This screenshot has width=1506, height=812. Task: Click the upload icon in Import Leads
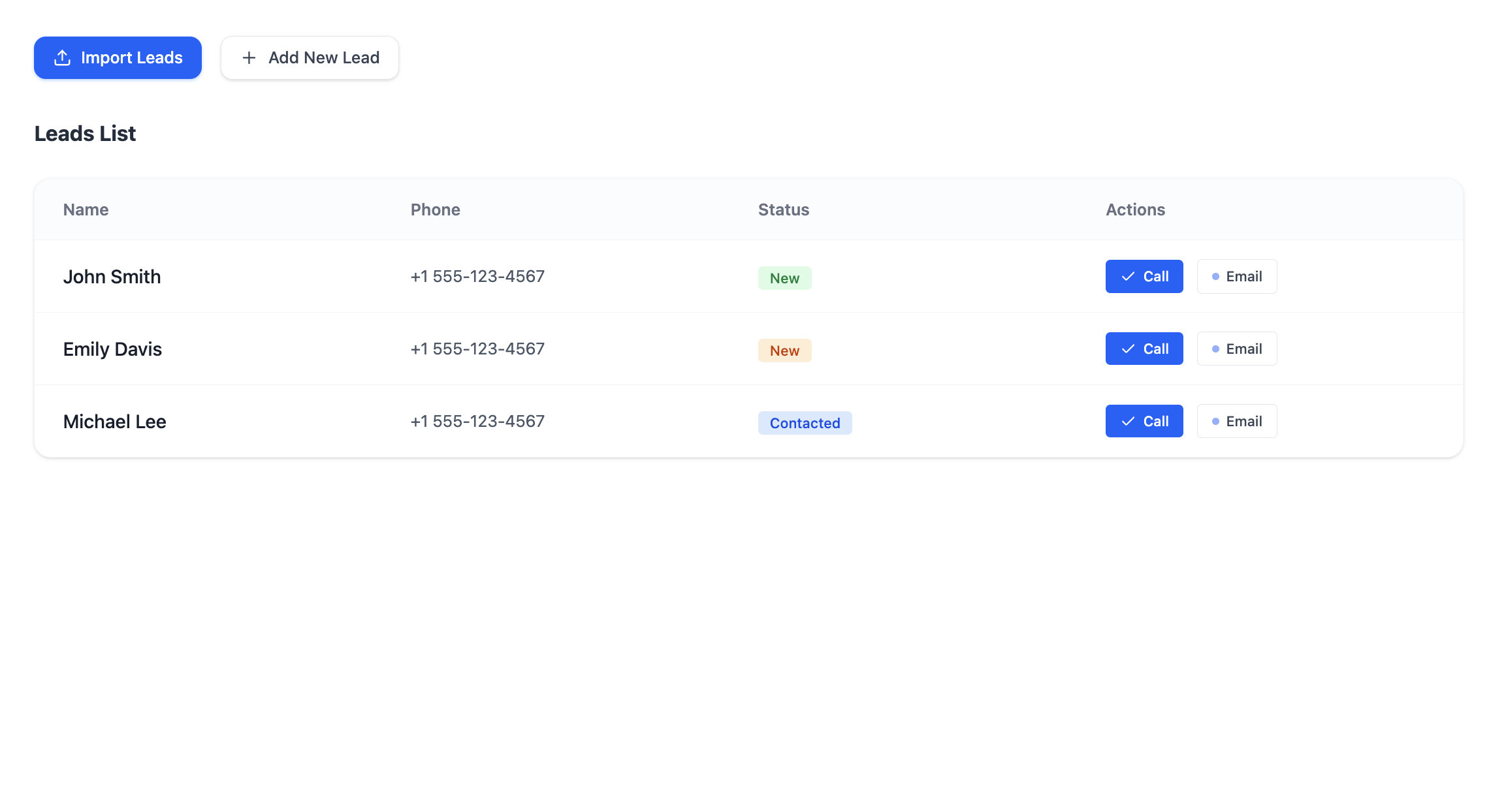[x=62, y=57]
